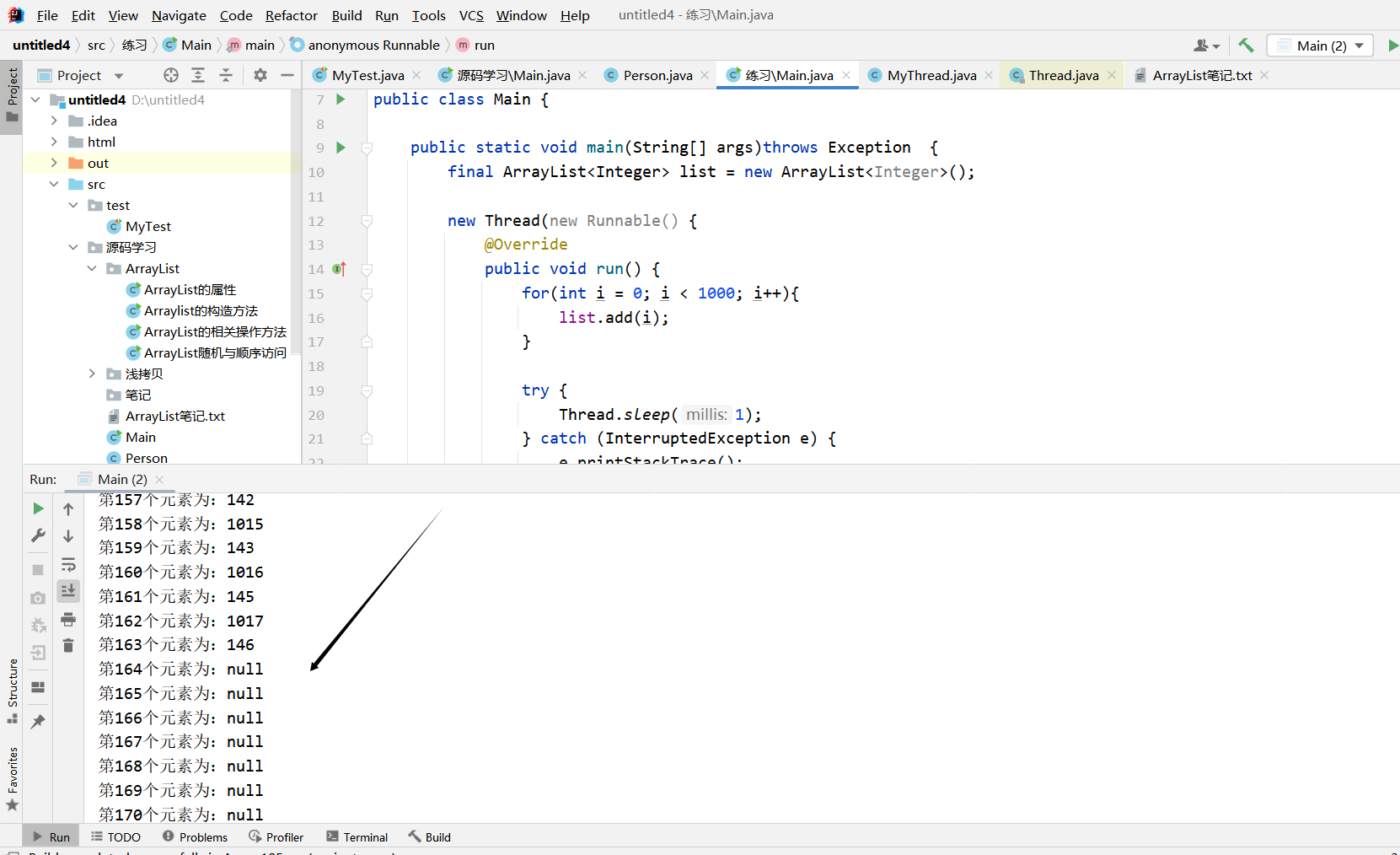Screen dimensions: 1400x855
Task: Switch to MyTest.java tab
Action: click(368, 75)
